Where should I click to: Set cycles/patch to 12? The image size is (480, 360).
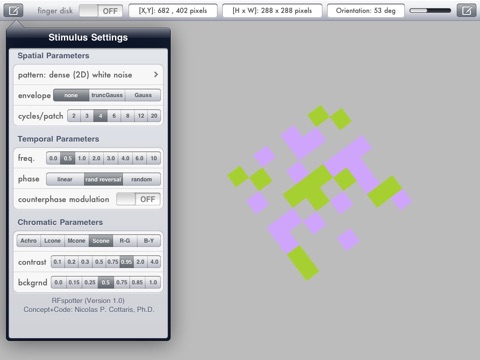pyautogui.click(x=141, y=116)
